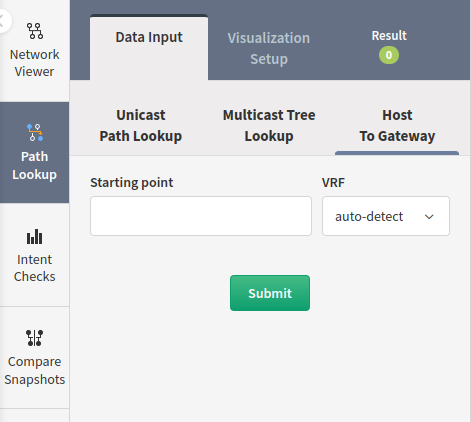Click the Path Lookup sidebar icon
The width and height of the screenshot is (471, 422).
[35, 132]
